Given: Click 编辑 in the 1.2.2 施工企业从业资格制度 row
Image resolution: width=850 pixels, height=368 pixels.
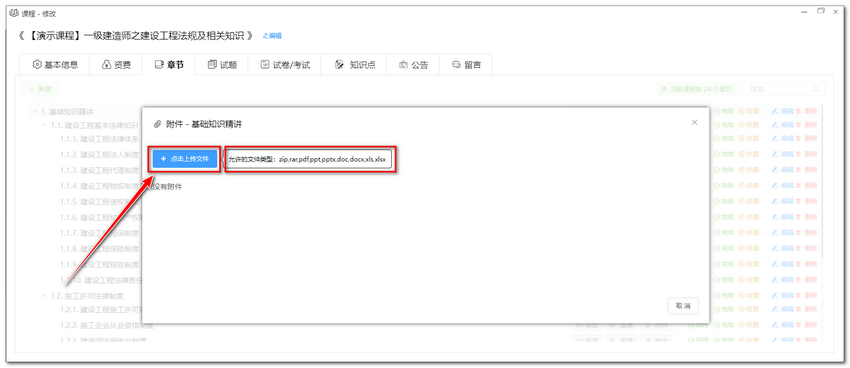Looking at the screenshot, I should 782,325.
